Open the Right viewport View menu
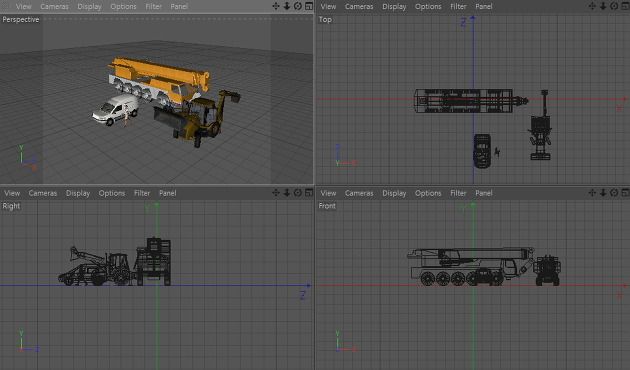 (x=12, y=193)
